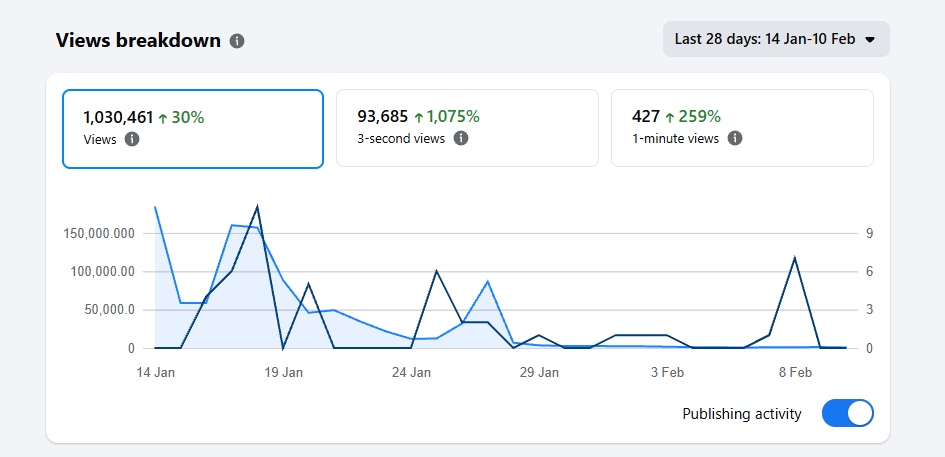
Task: Click the green up arrow beside 259%
Action: [670, 117]
